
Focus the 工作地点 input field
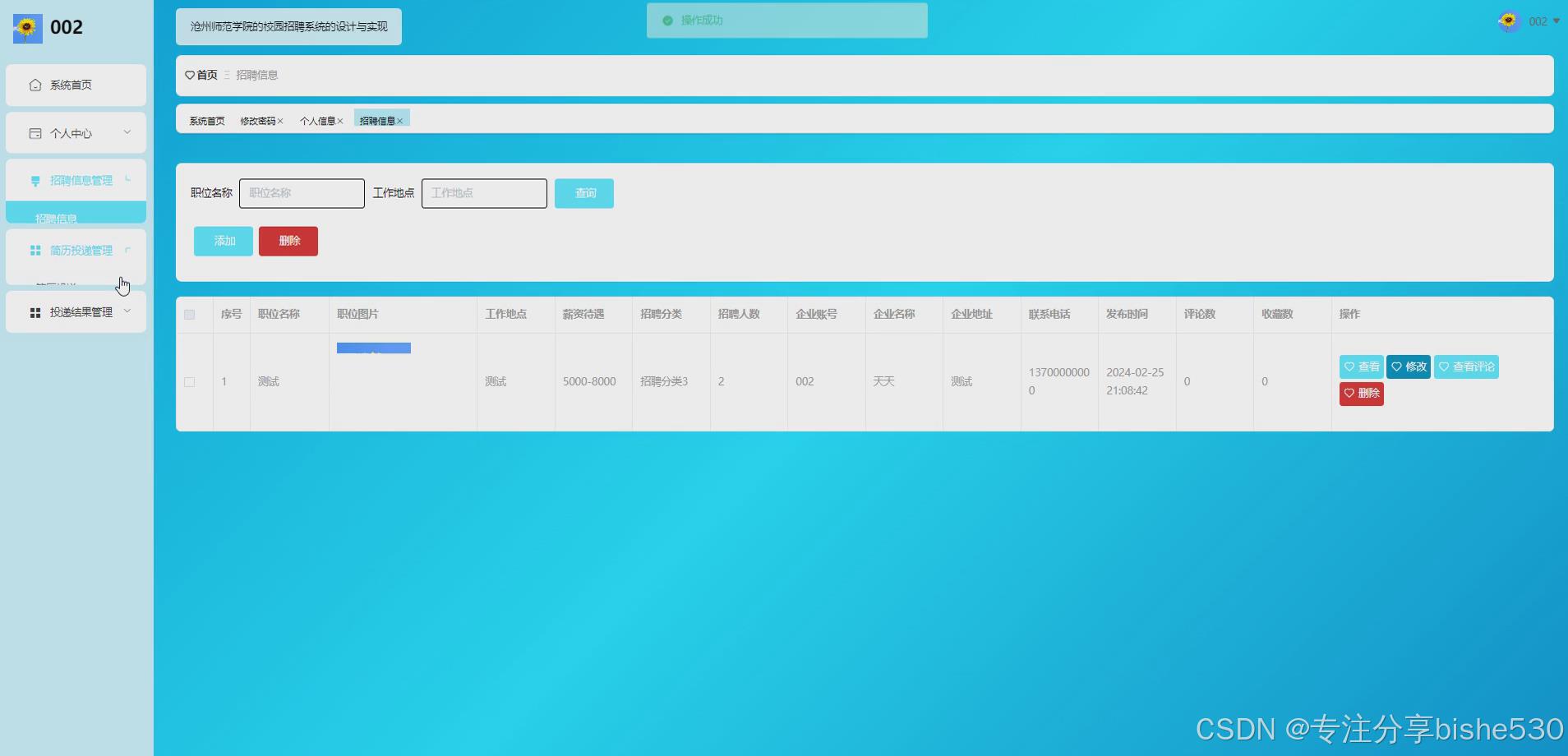tap(484, 193)
